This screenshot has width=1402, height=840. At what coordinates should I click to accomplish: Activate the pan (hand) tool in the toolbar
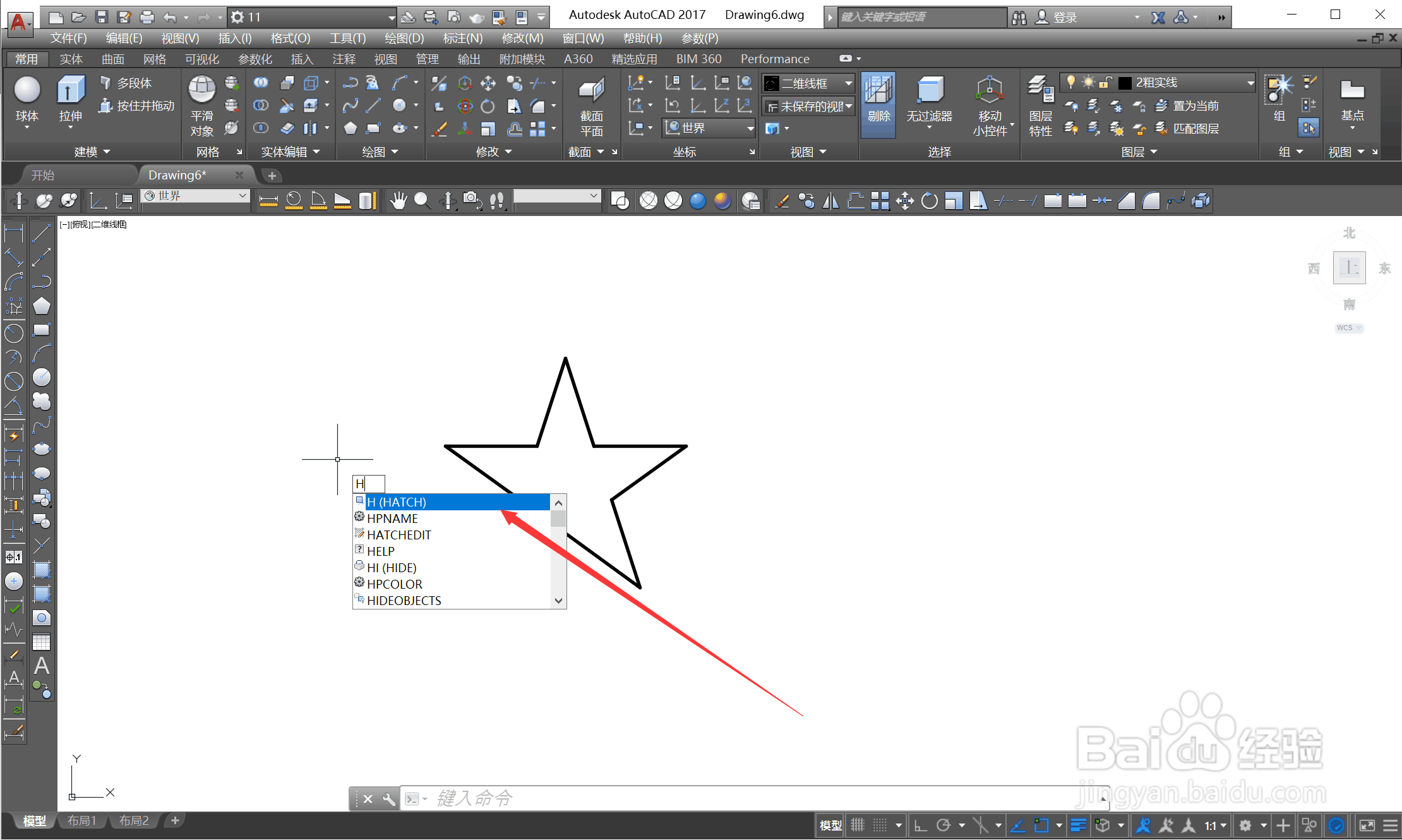point(398,200)
